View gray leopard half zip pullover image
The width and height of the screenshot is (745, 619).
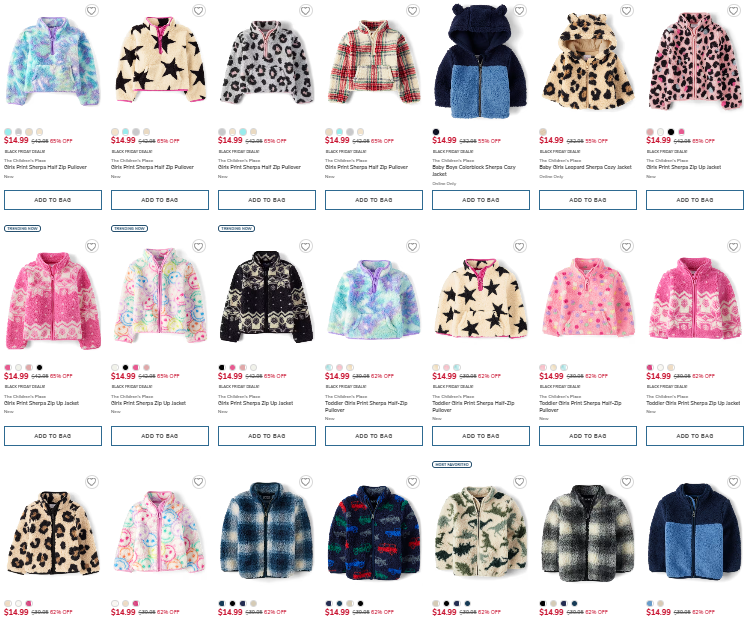coord(267,62)
